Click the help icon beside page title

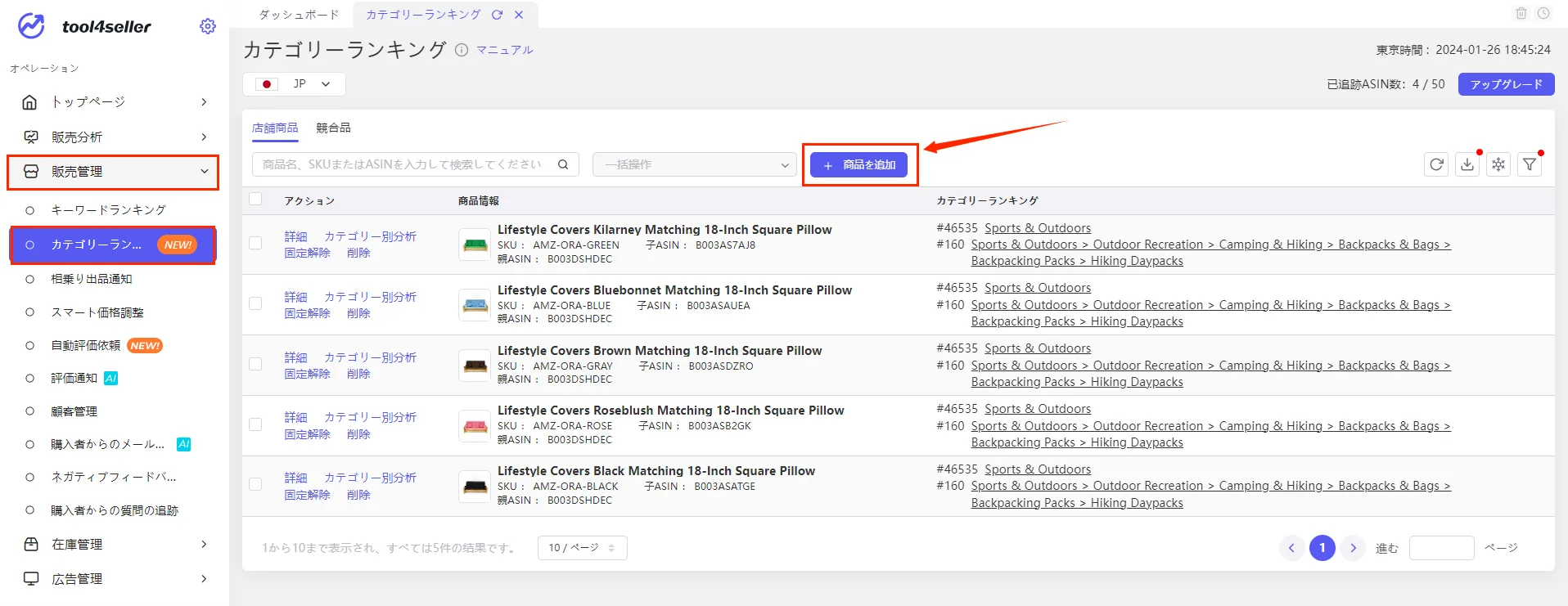(x=462, y=50)
